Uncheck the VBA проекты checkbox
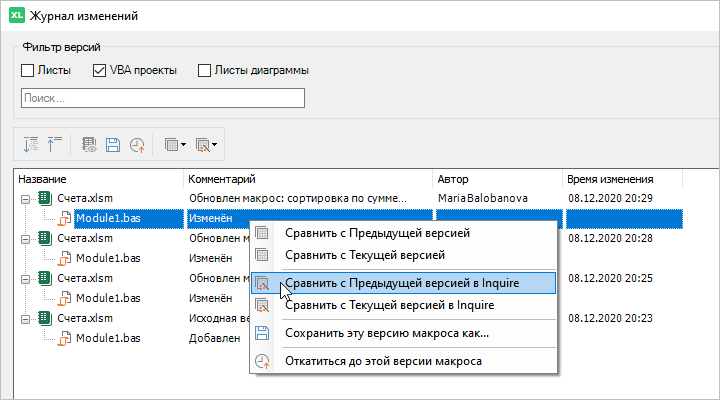 [x=99, y=70]
